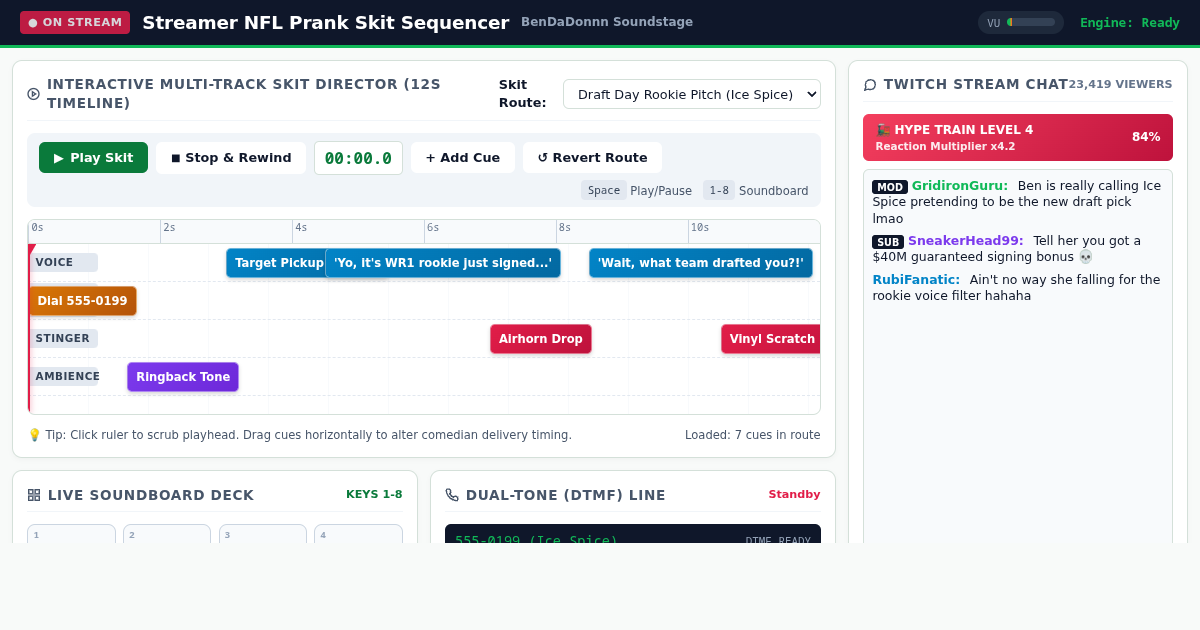This screenshot has height=630, width=1200.
Task: Click the Twitch chat bubble icon
Action: (x=870, y=85)
